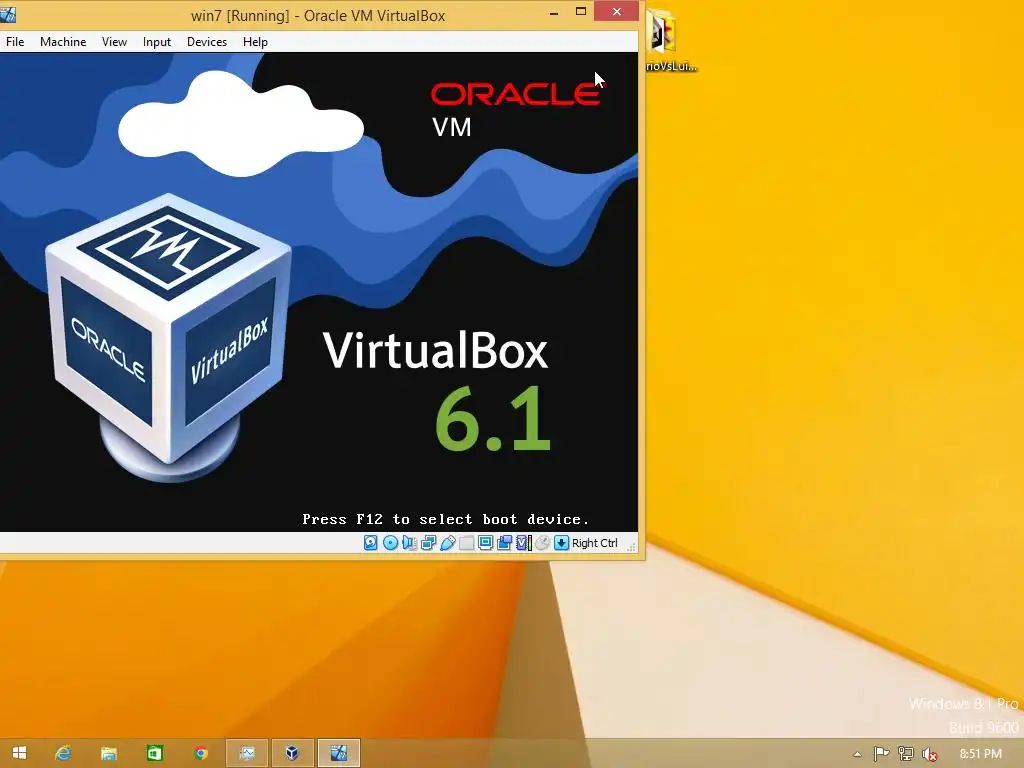This screenshot has width=1024, height=768.
Task: Open the Machine menu
Action: click(63, 42)
